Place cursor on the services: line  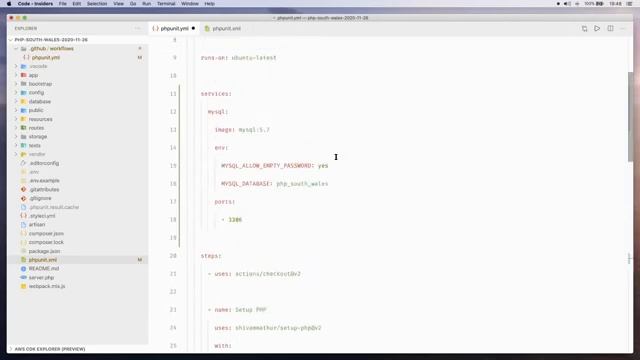(216, 94)
